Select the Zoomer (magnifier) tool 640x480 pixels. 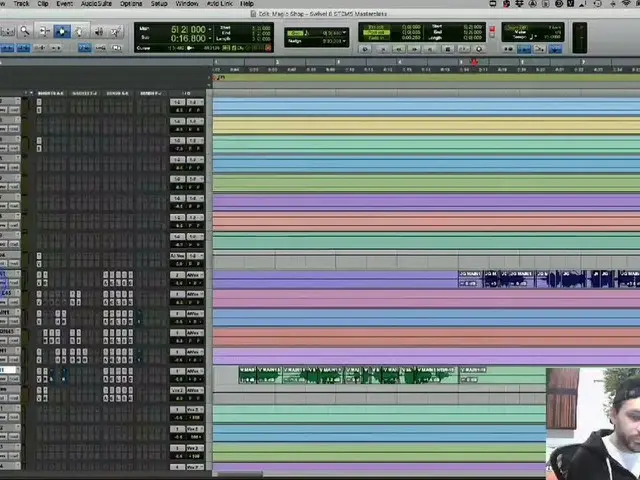pos(26,31)
